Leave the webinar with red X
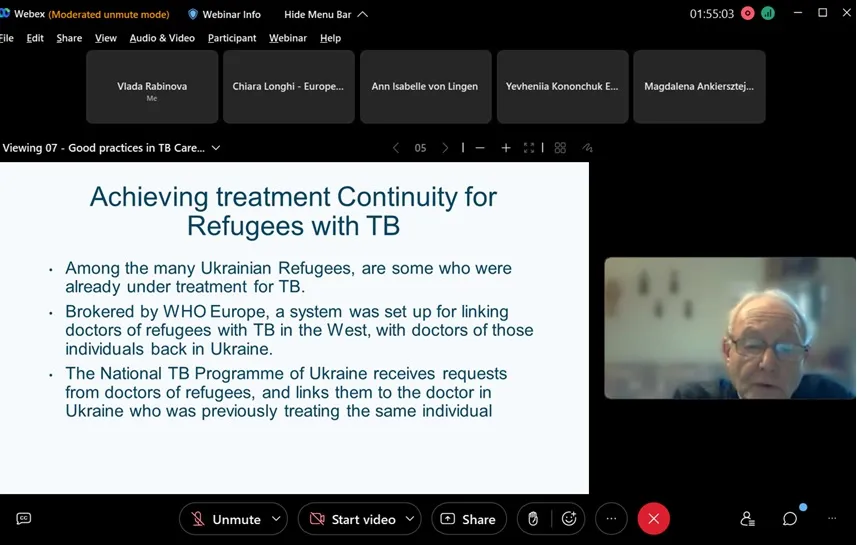Viewport: 857px width, 545px height. (654, 519)
